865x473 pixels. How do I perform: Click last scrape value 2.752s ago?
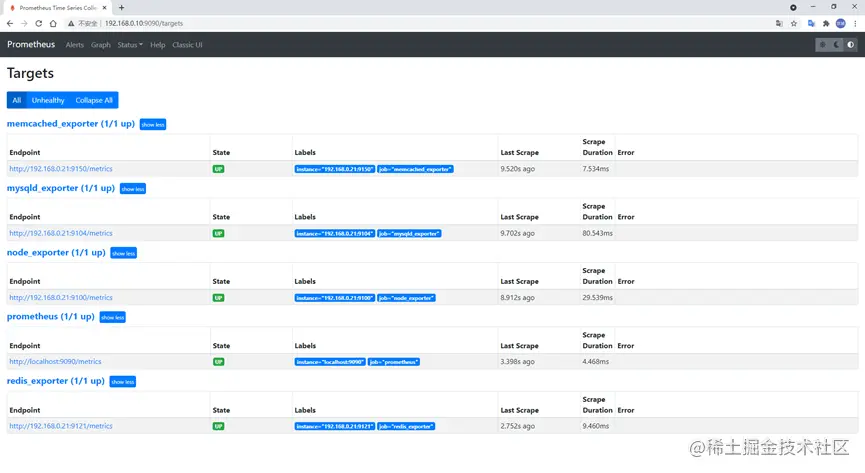click(517, 426)
